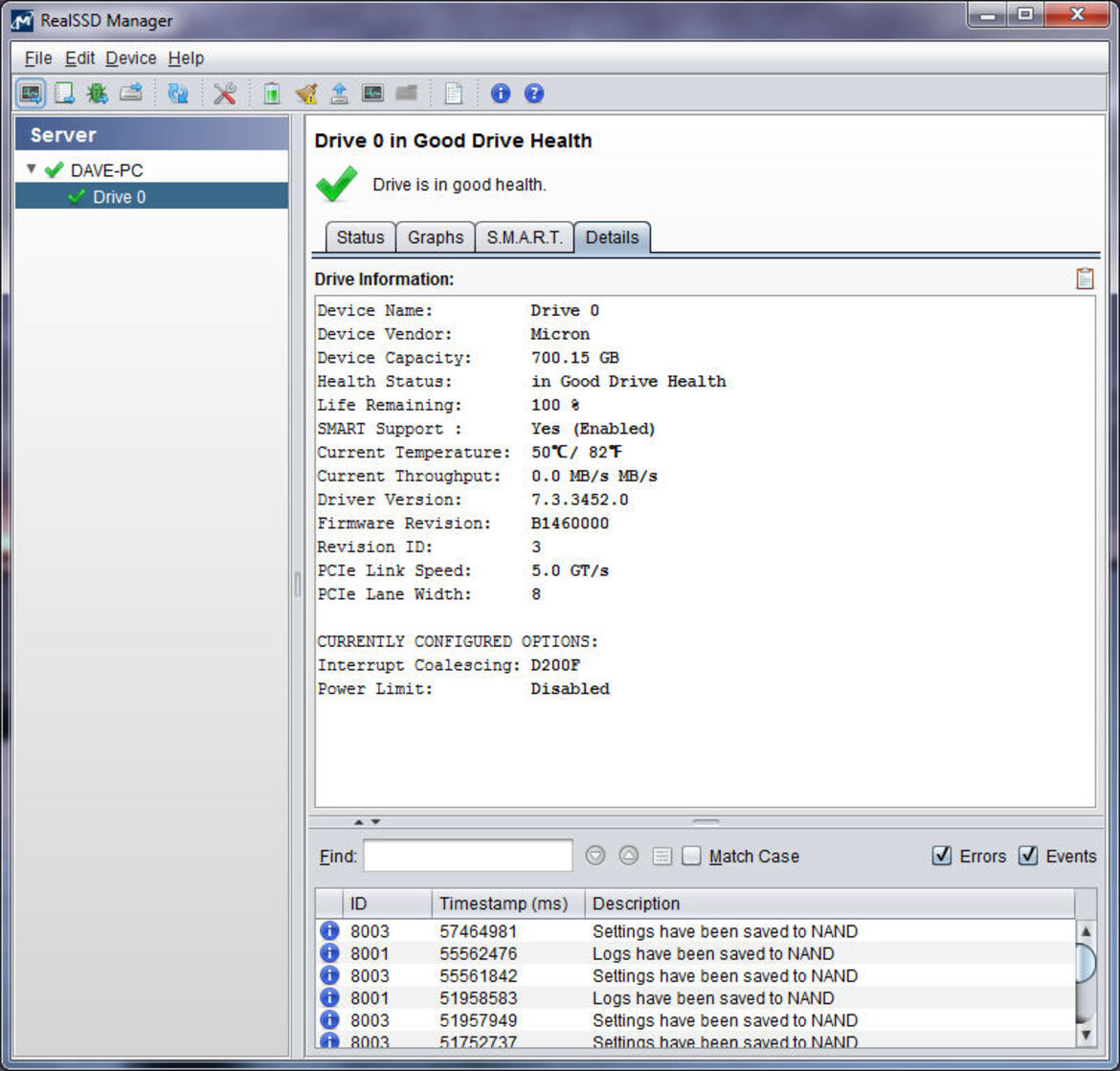
Task: Open the Device menu
Action: click(x=131, y=57)
